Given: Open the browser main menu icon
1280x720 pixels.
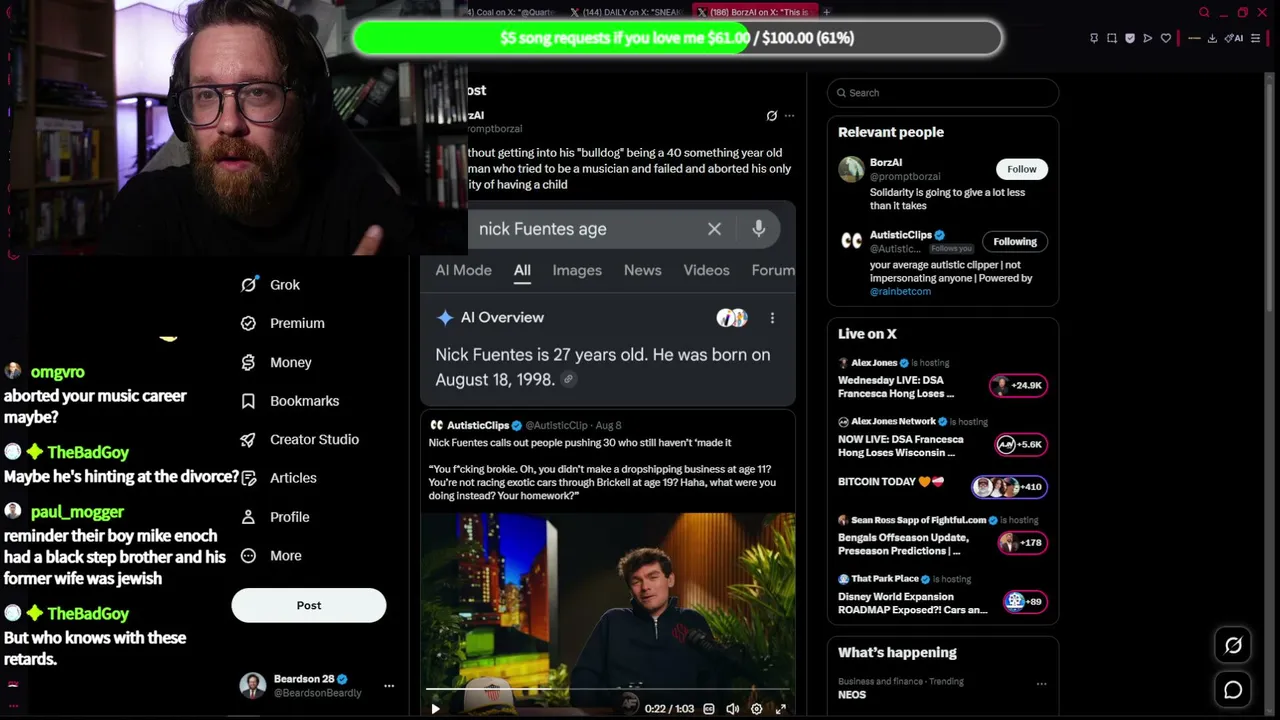Looking at the screenshot, I should click(1256, 38).
